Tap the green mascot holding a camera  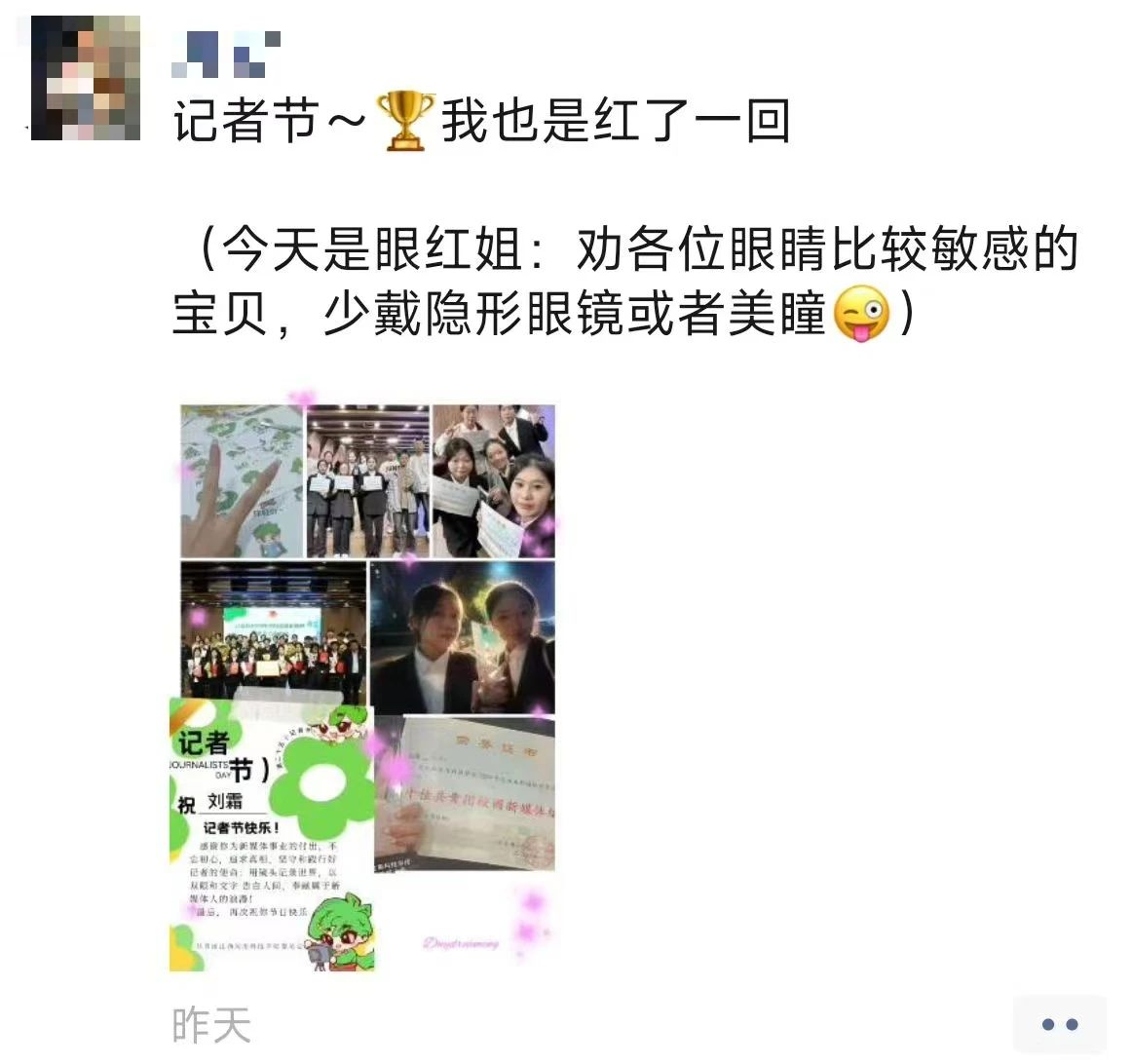pos(339,931)
